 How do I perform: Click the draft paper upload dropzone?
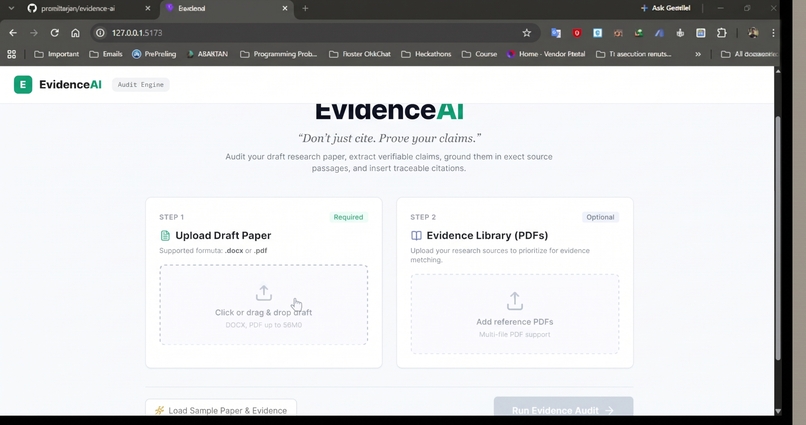tap(264, 305)
